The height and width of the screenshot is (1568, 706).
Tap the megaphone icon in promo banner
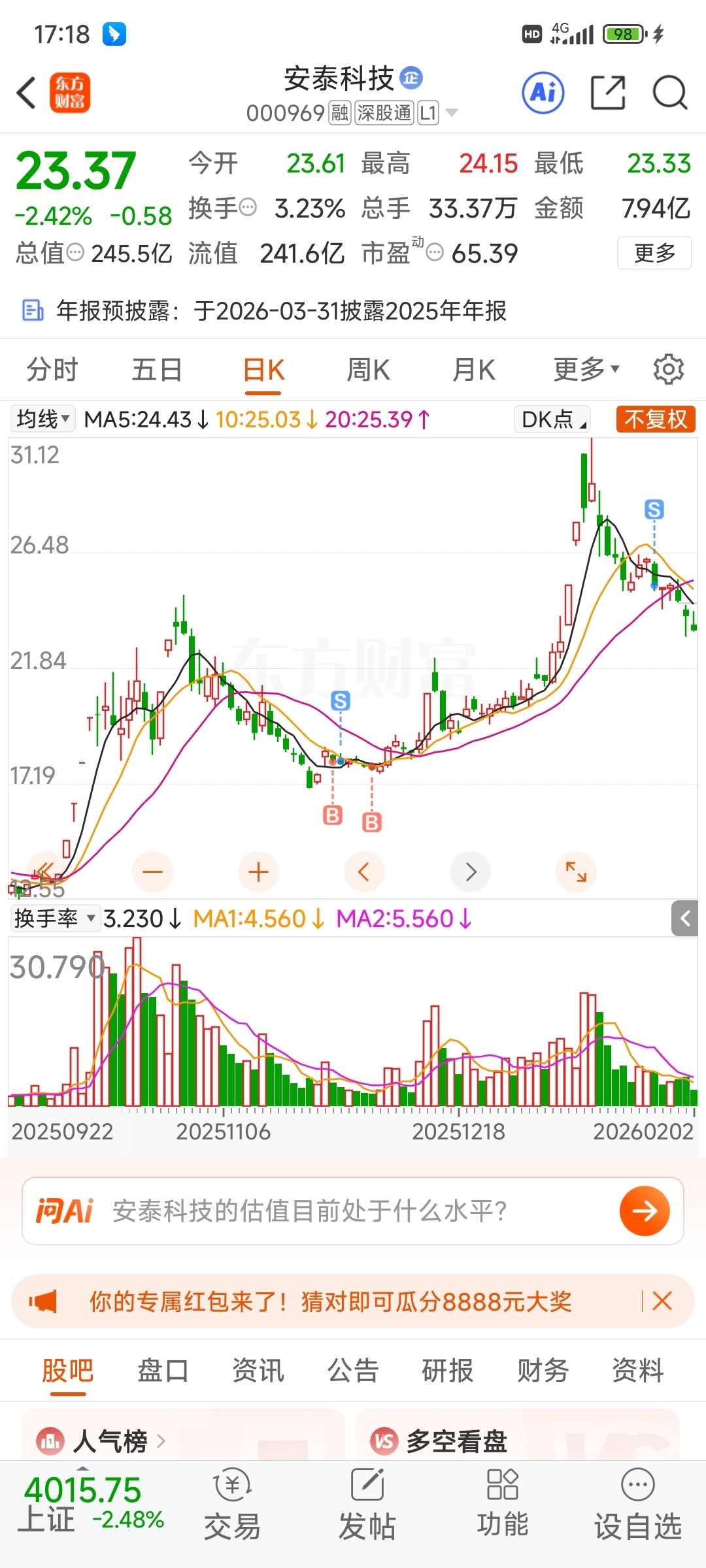click(43, 1301)
